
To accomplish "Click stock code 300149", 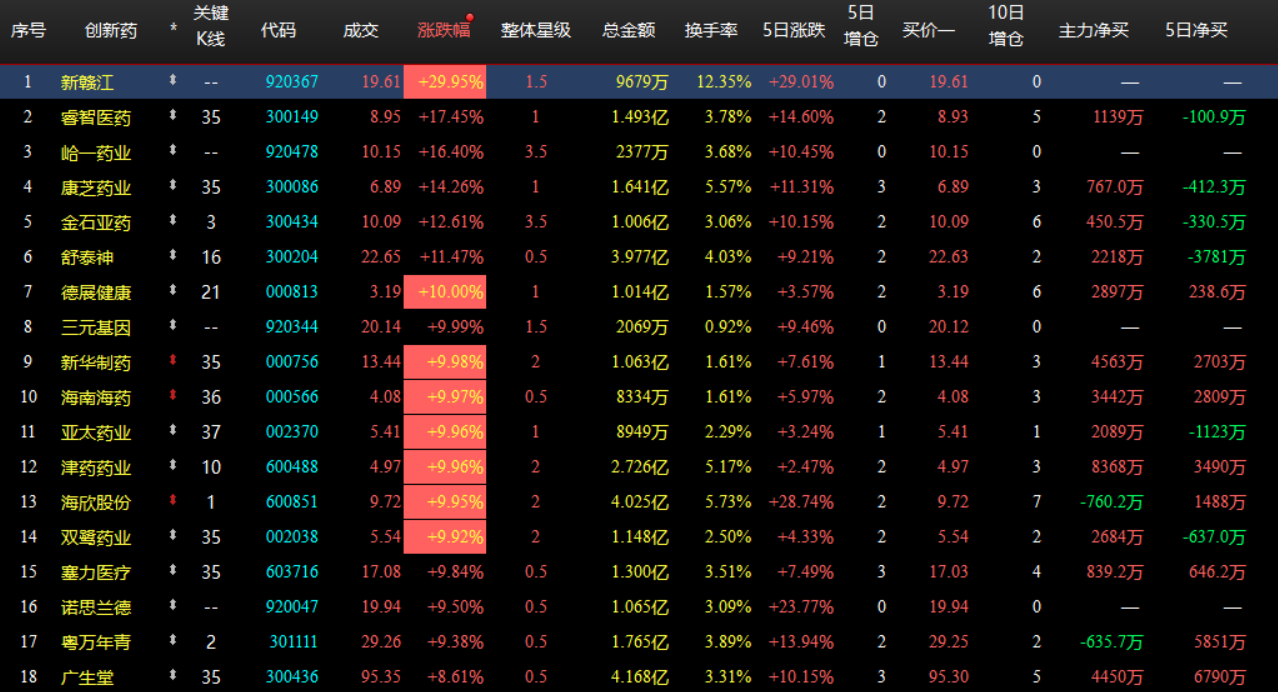I will point(292,117).
